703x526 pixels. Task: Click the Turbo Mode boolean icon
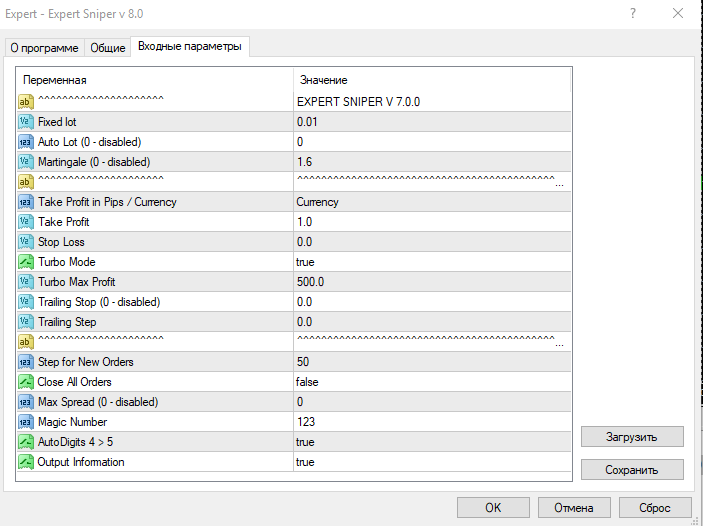coord(27,262)
